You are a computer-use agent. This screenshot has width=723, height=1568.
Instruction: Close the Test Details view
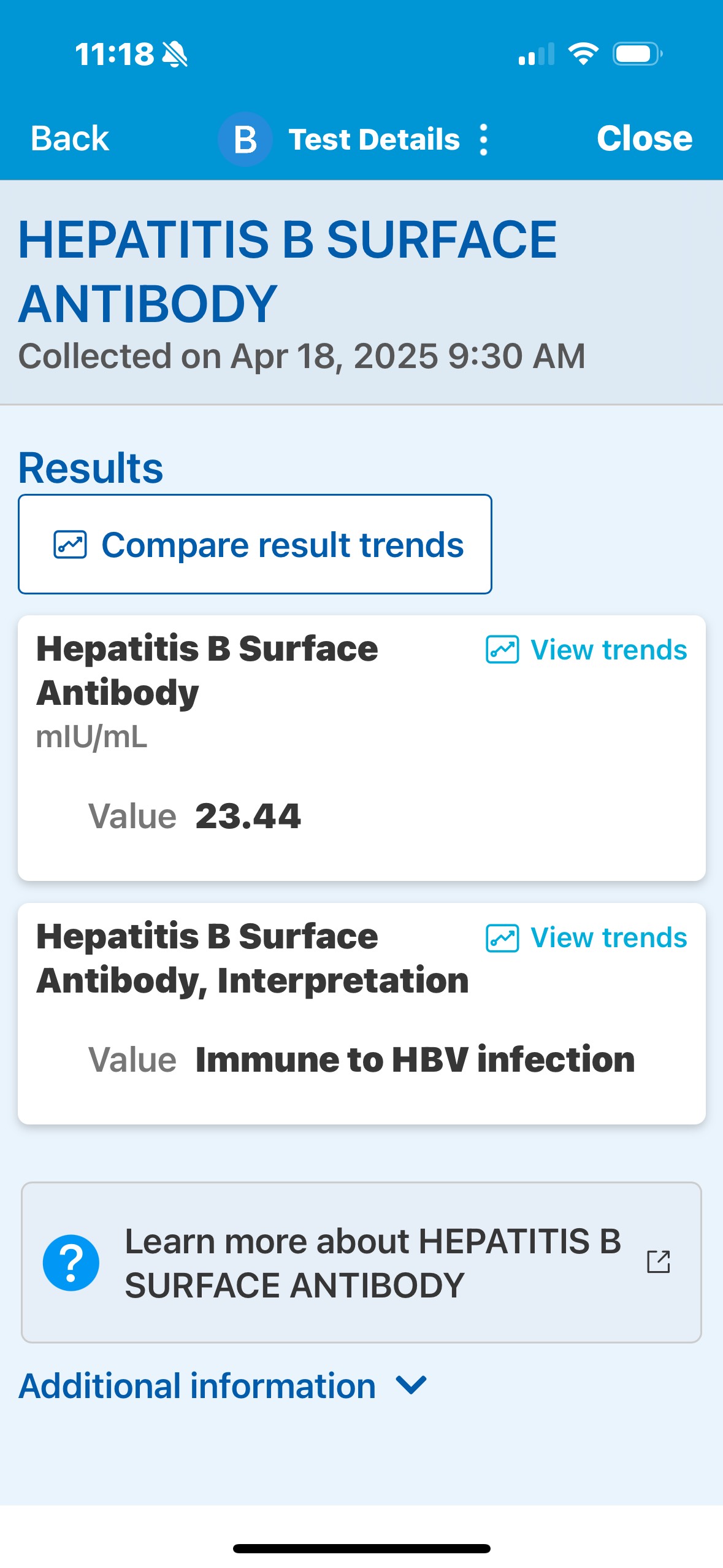(644, 139)
